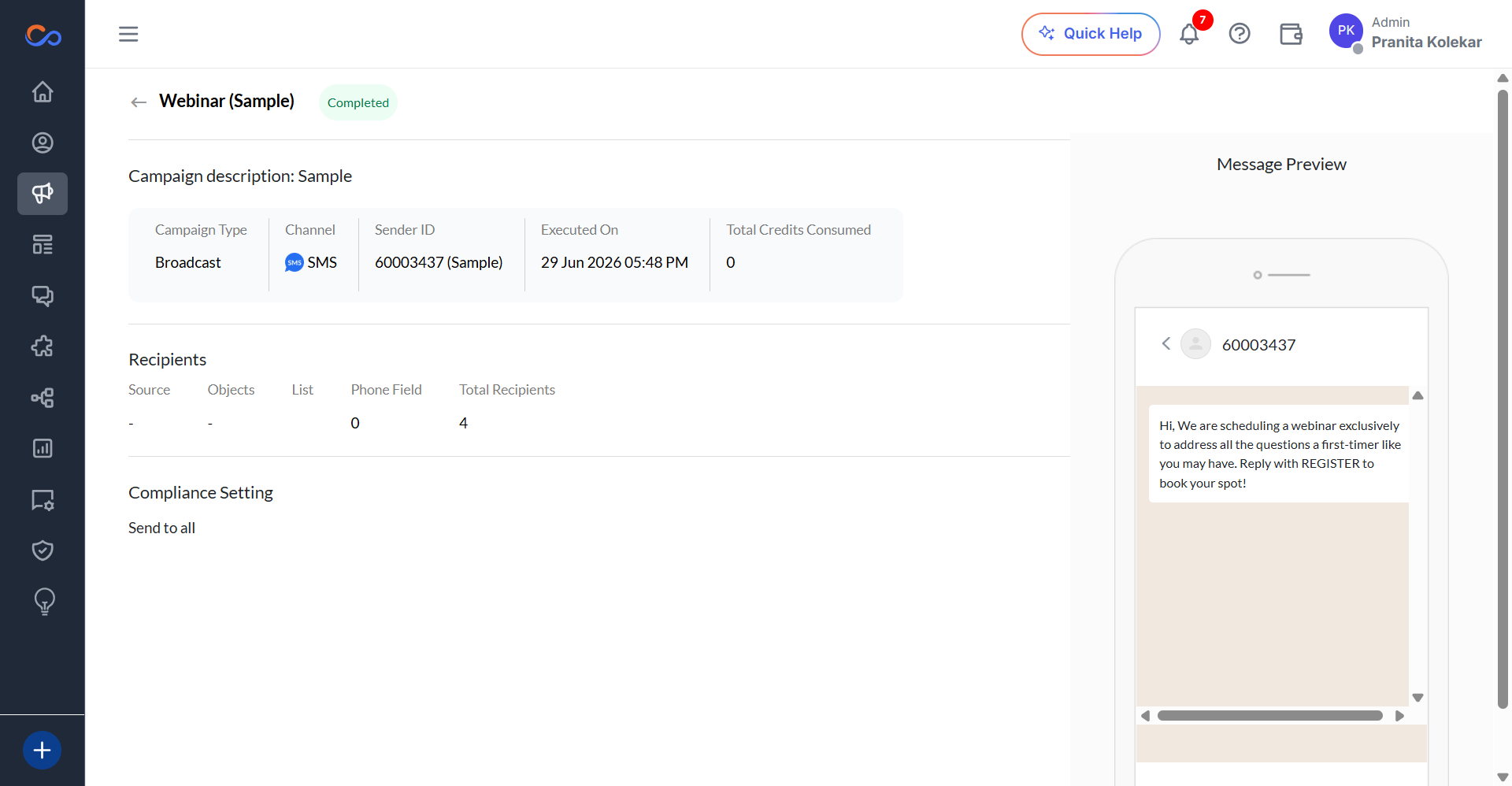Open the Templates layout icon in sidebar
This screenshot has height=786, width=1512.
click(x=43, y=245)
